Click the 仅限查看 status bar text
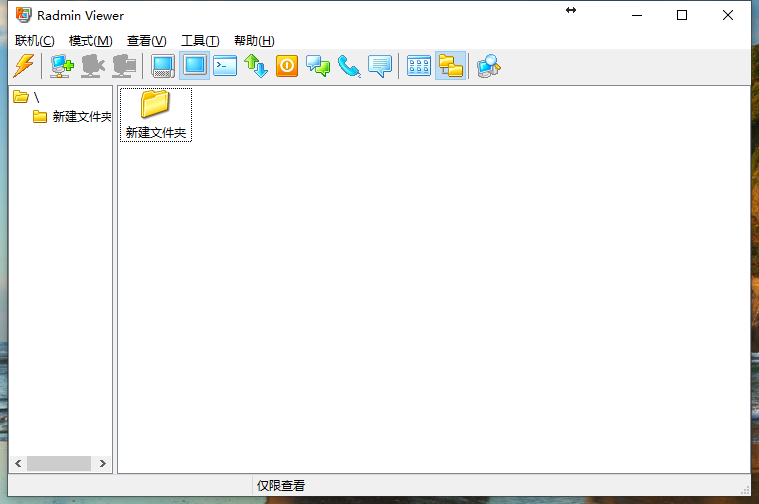This screenshot has height=504, width=759. tap(281, 486)
